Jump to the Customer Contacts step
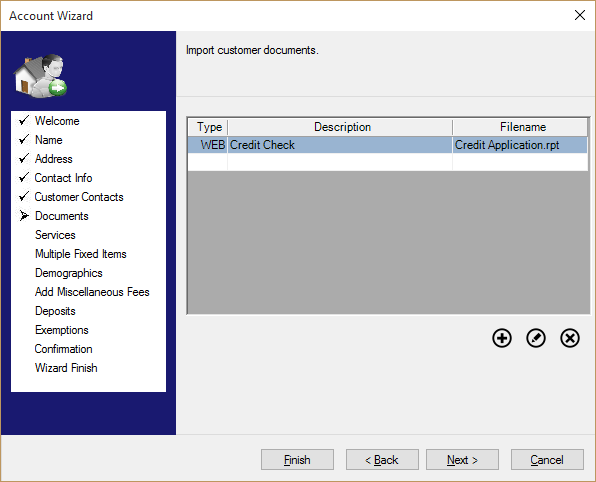The width and height of the screenshot is (596, 482). (x=79, y=197)
